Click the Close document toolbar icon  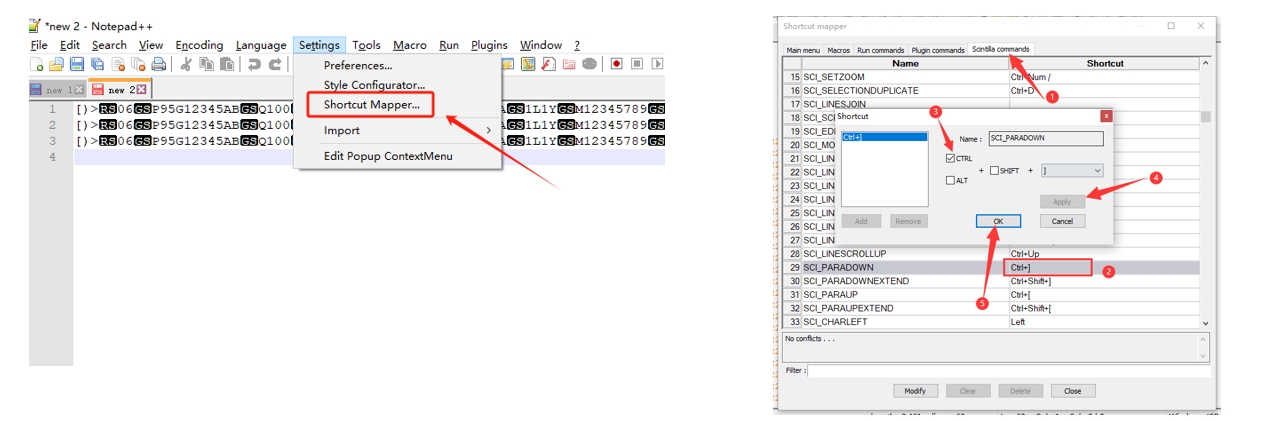pos(116,64)
